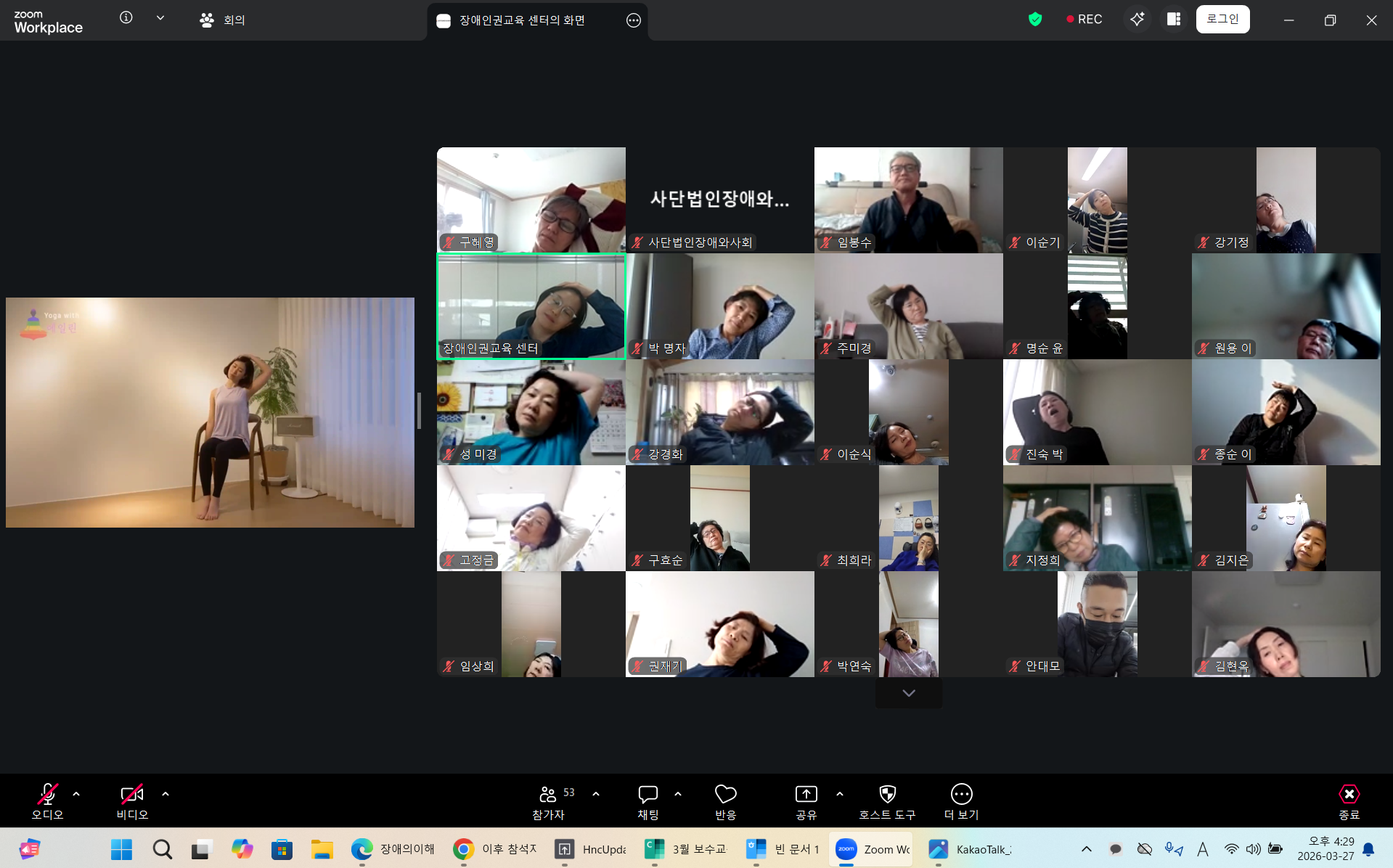Viewport: 1393px width, 868px height.
Task: Open the reactions heart icon
Action: pos(725,795)
